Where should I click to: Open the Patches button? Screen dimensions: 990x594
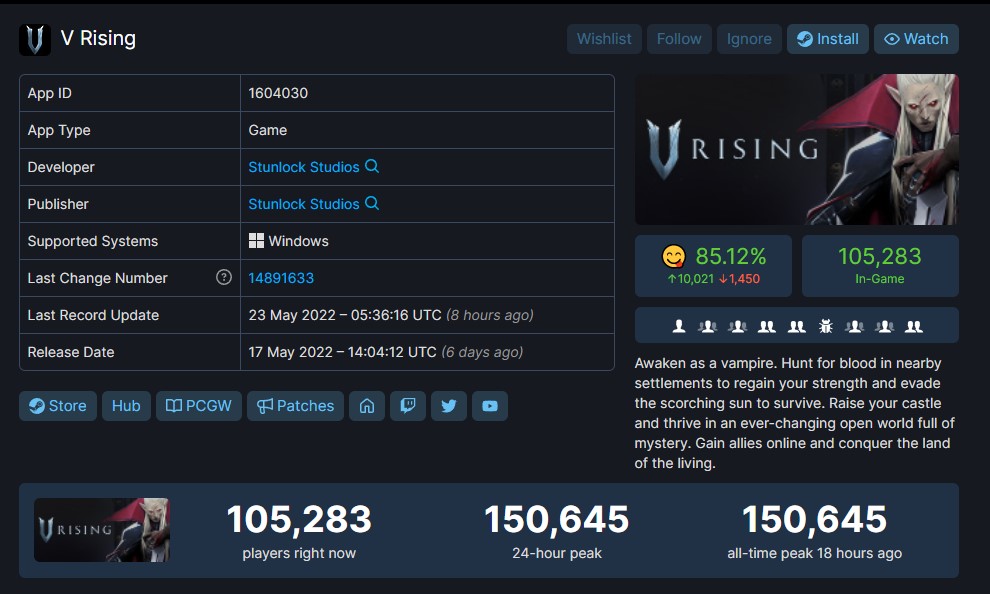point(295,406)
